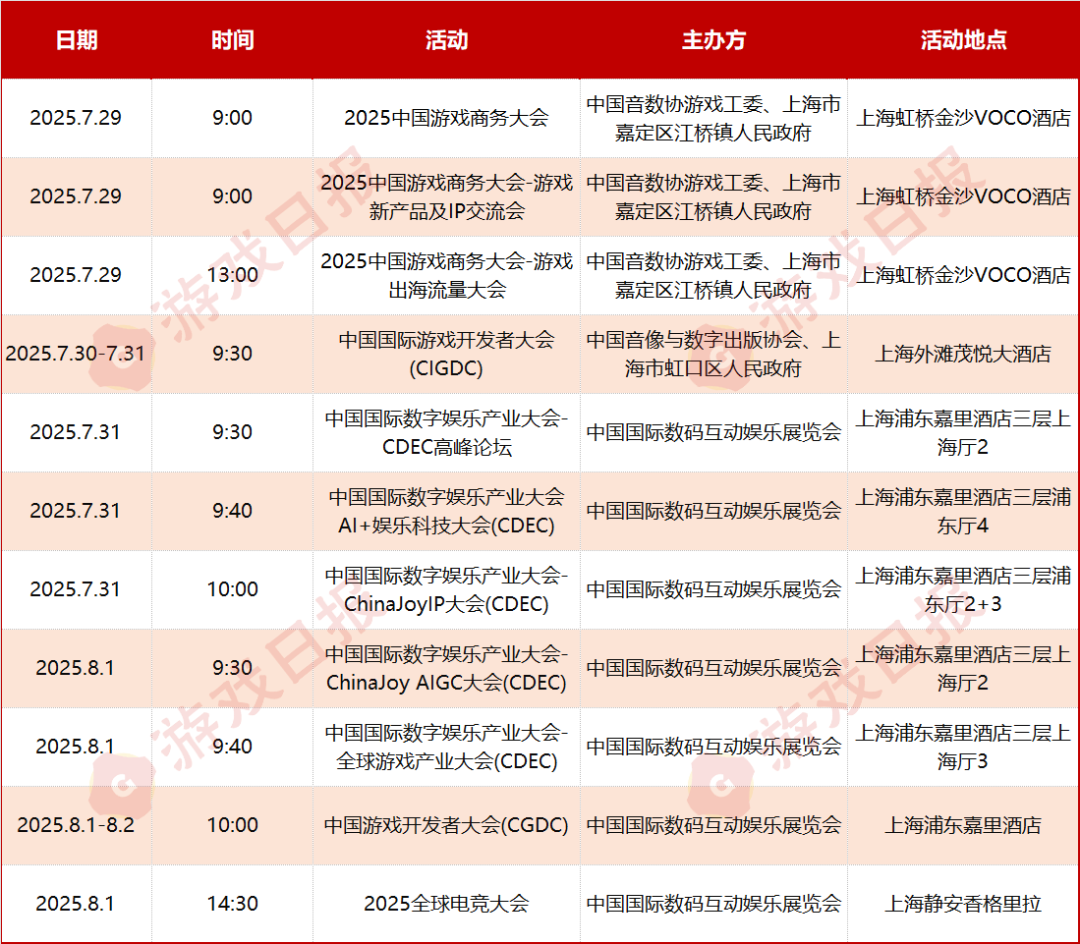This screenshot has width=1080, height=944.
Task: Click the 活动地点 column header
Action: (x=963, y=40)
